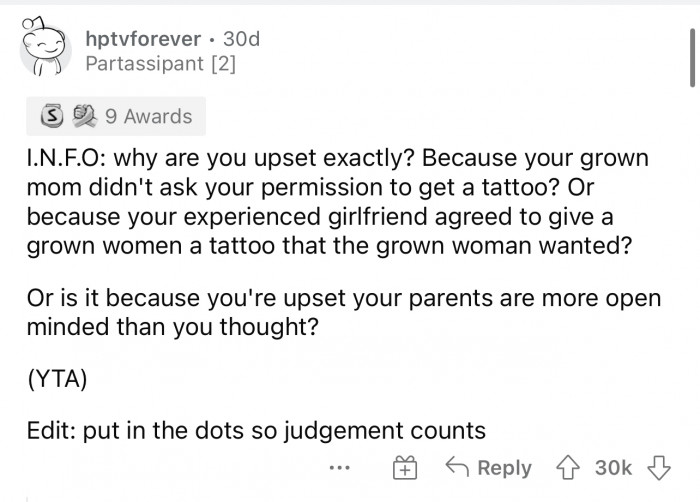Click the vertical scrollbar thumb
The image size is (700, 502).
(692, 58)
